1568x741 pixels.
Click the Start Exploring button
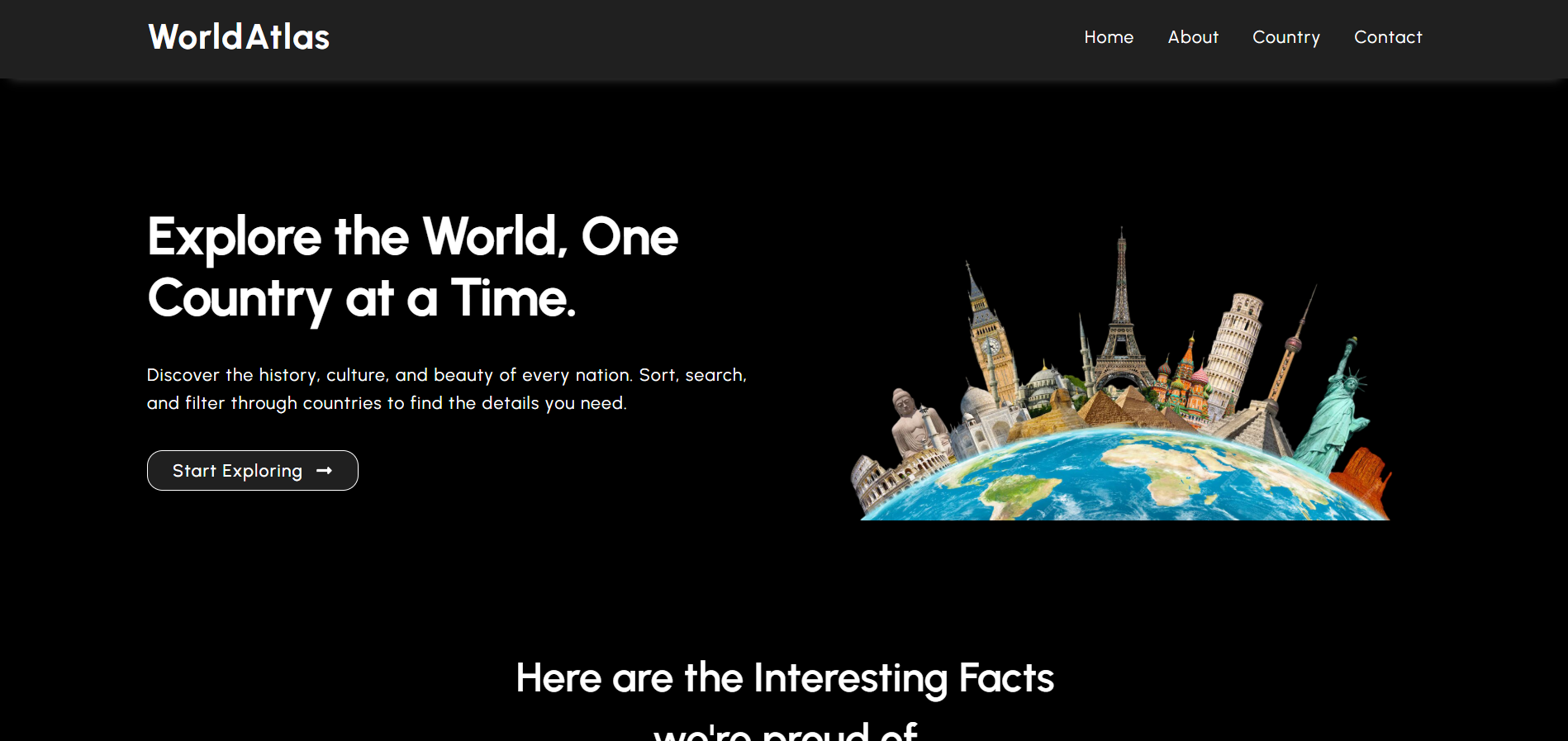pos(253,470)
